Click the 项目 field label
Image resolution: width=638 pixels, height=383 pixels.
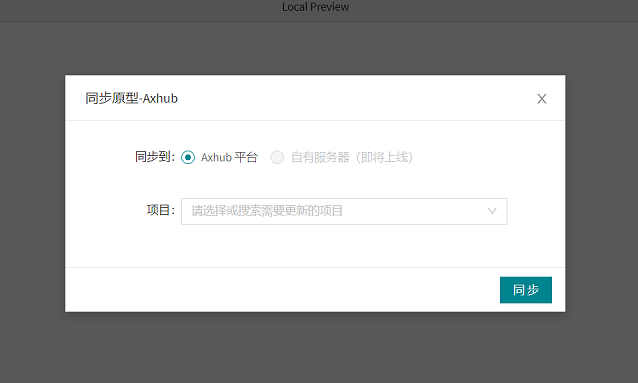click(161, 210)
